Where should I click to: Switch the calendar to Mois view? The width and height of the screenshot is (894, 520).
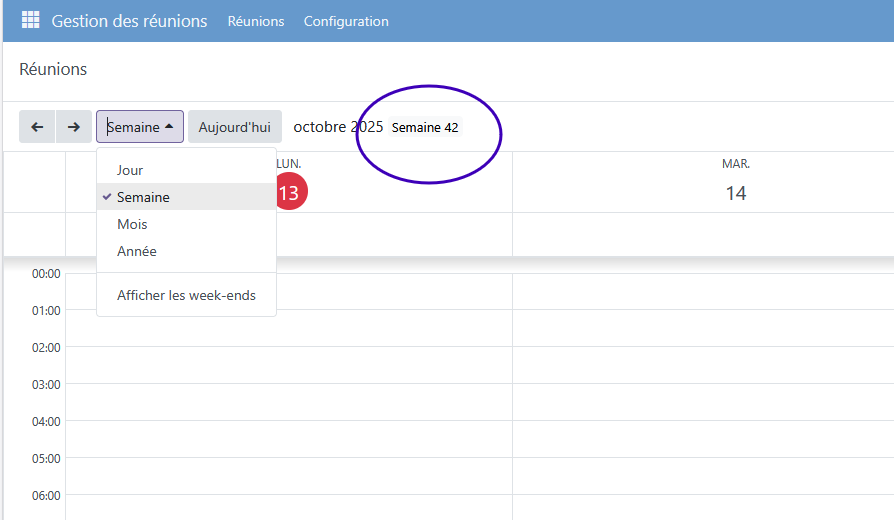(x=132, y=224)
